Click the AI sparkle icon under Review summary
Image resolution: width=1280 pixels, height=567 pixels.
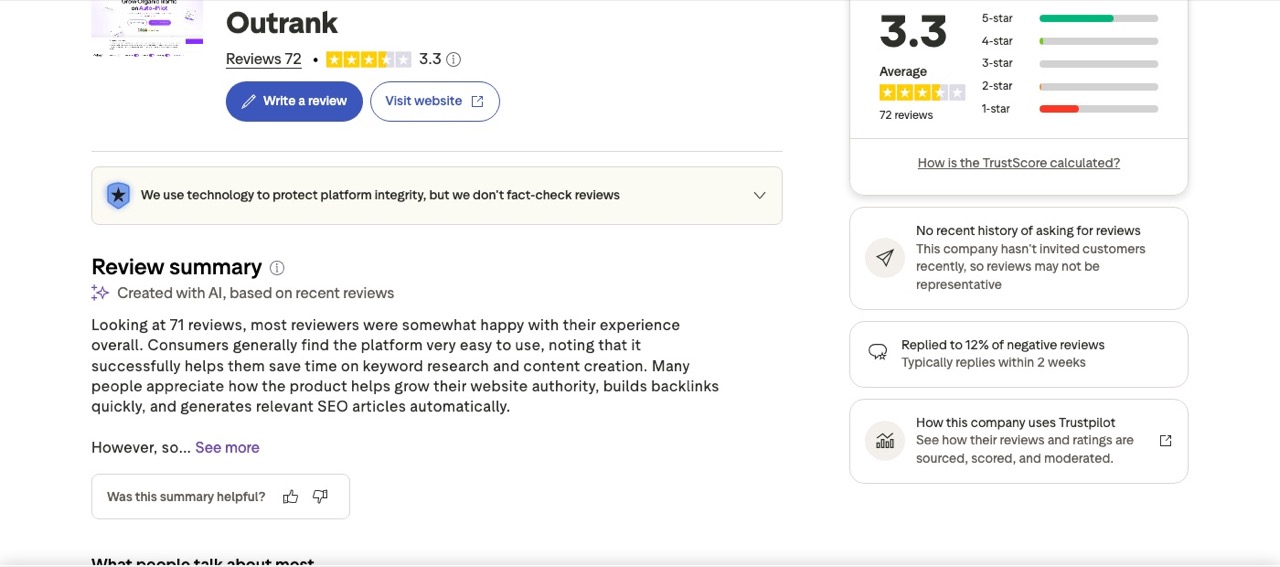pos(100,293)
